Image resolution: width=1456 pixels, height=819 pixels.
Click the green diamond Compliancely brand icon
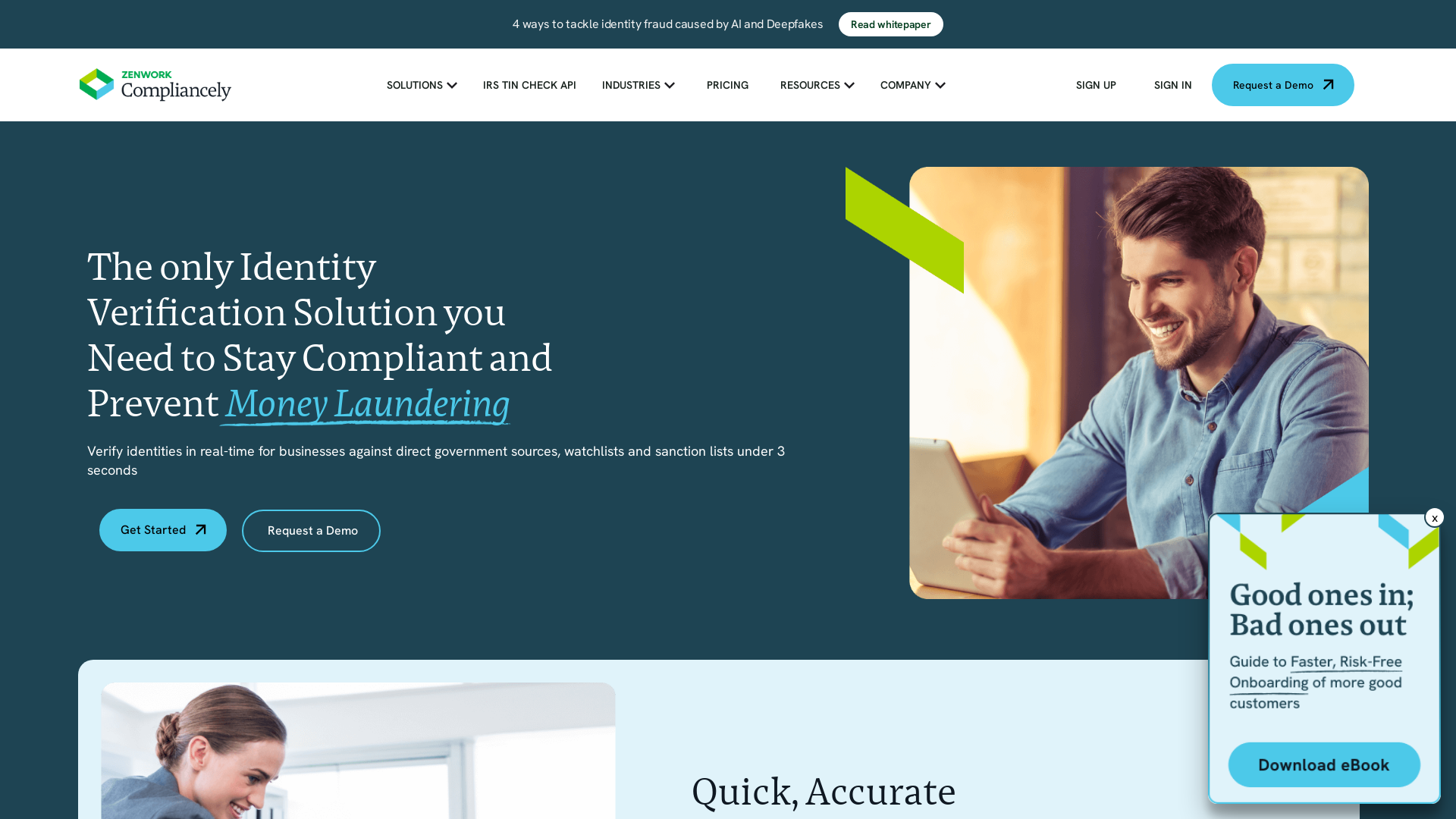point(97,84)
